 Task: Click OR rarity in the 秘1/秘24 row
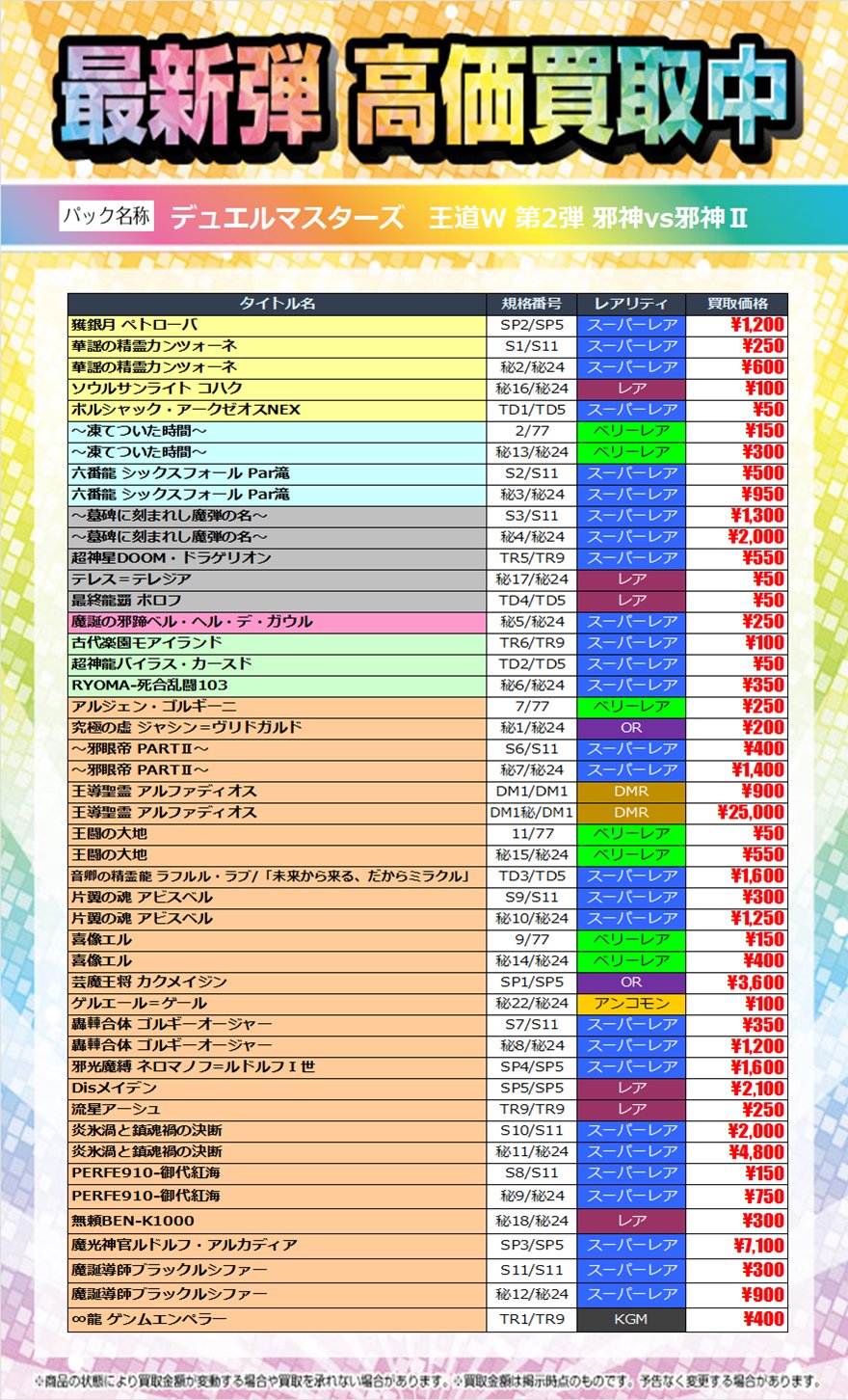click(x=631, y=728)
